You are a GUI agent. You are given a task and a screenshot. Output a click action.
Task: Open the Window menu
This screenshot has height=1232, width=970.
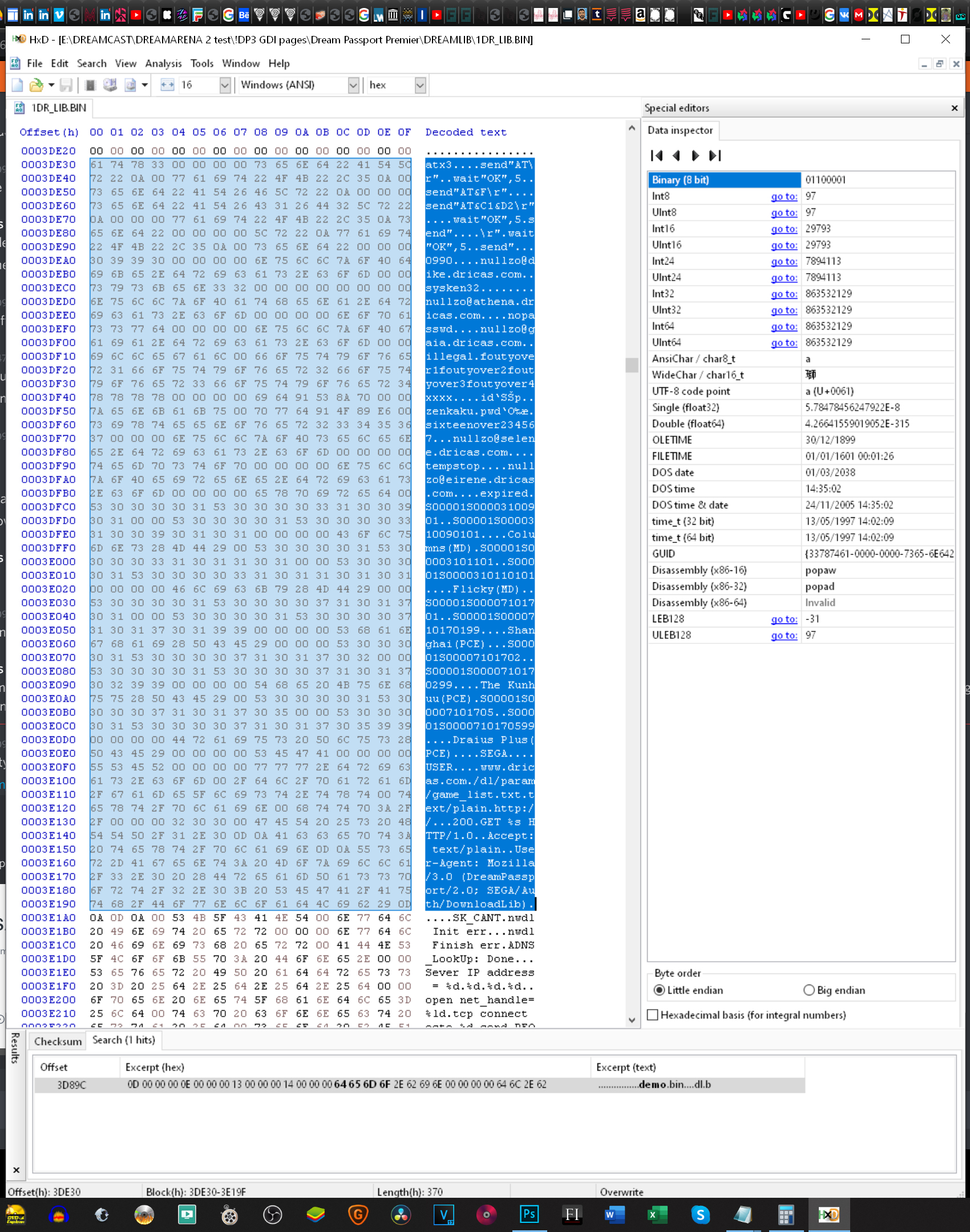tap(241, 63)
